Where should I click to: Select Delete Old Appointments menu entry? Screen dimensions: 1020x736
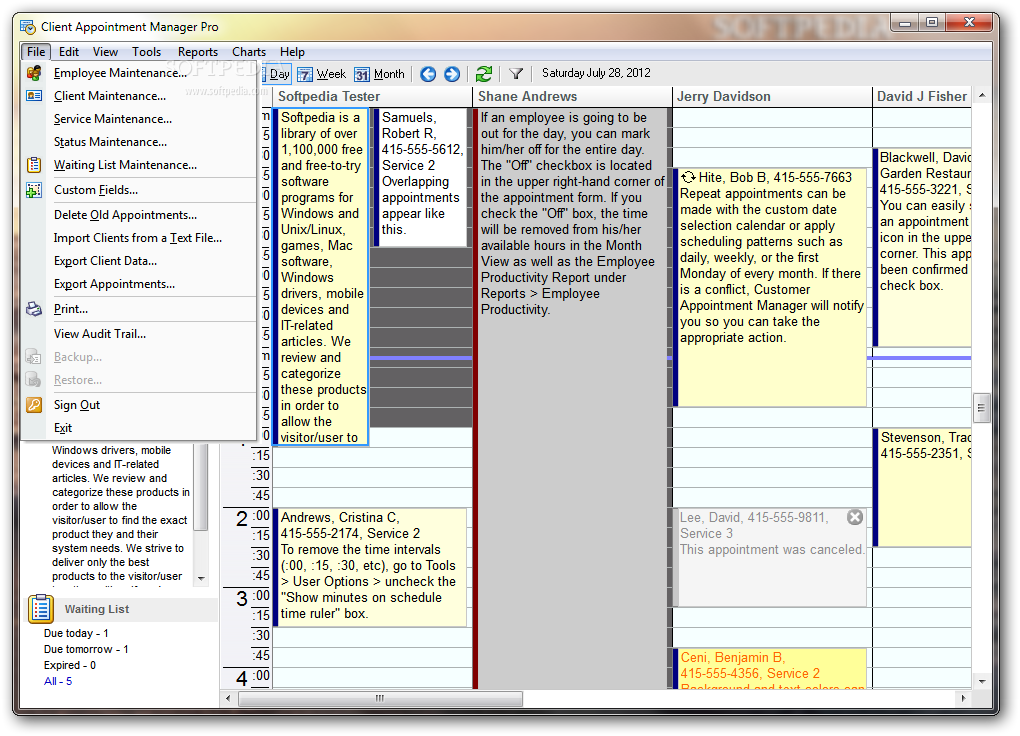click(x=139, y=215)
